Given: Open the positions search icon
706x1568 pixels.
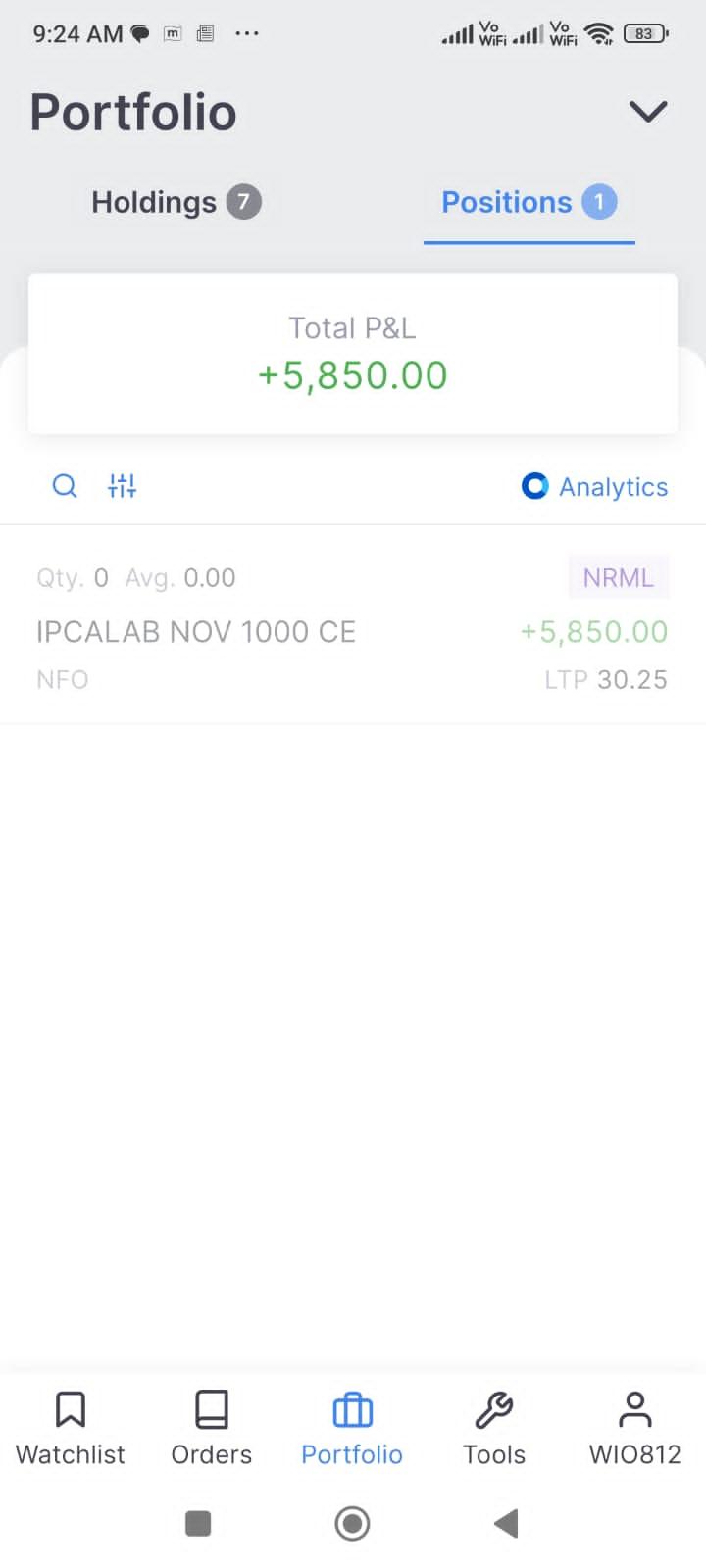Looking at the screenshot, I should tap(65, 486).
